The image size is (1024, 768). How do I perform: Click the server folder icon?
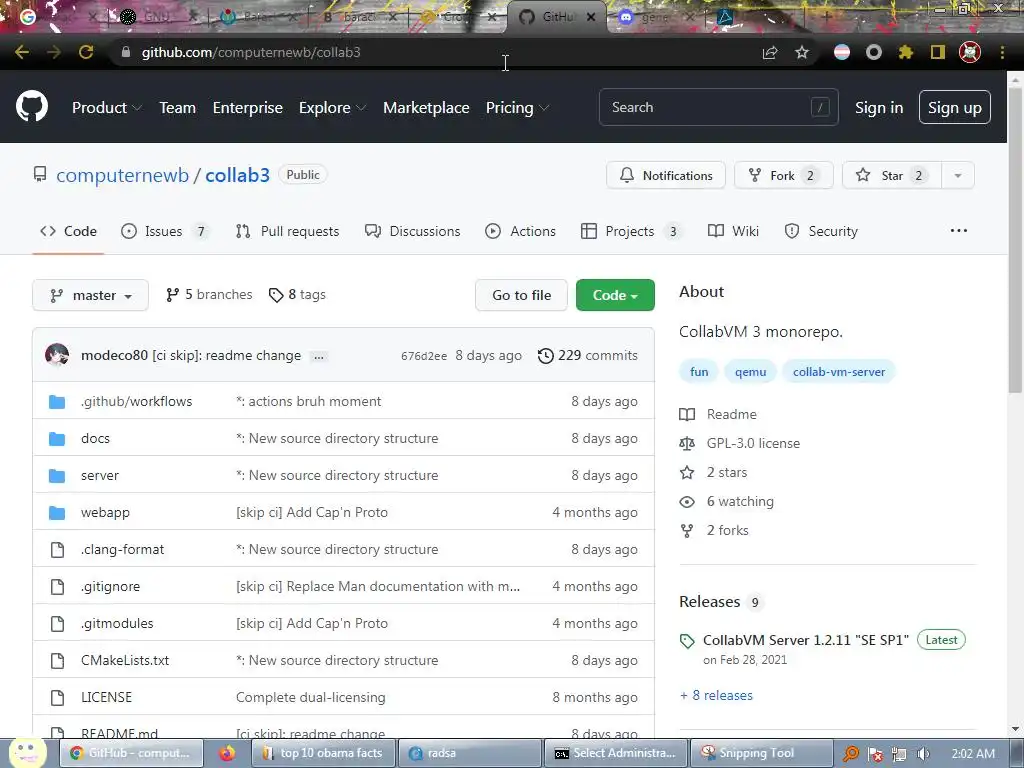pyautogui.click(x=57, y=475)
